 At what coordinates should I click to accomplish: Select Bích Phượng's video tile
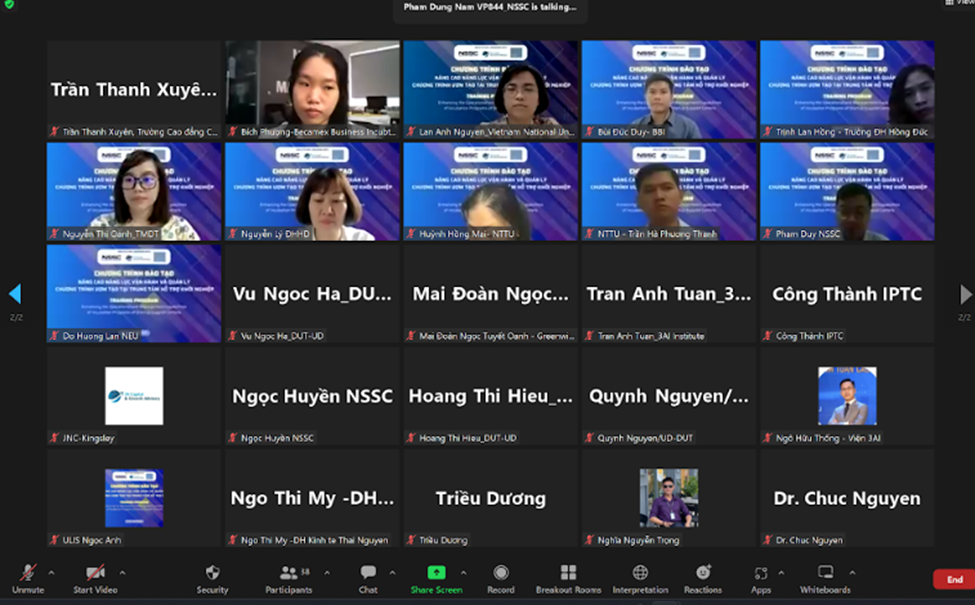[x=312, y=89]
